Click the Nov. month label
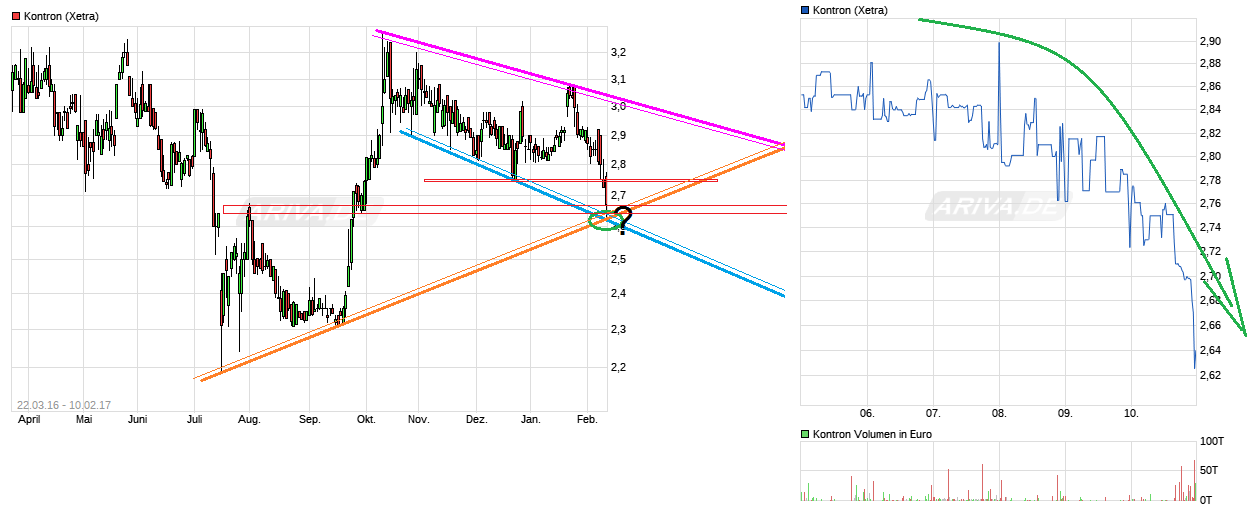This screenshot has width=1254, height=516. pyautogui.click(x=418, y=420)
